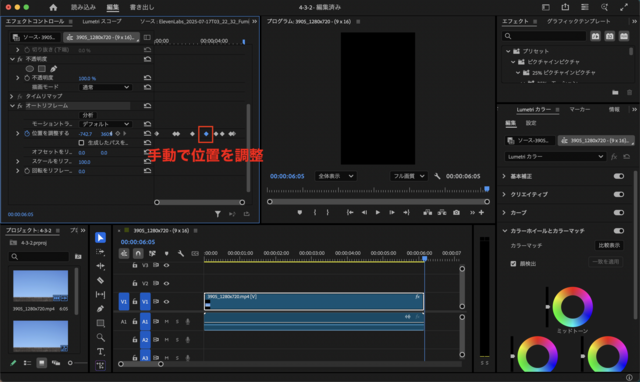Toggle カラーホイールとカラーマッチ switch
The height and width of the screenshot is (382, 640).
pyautogui.click(x=619, y=231)
